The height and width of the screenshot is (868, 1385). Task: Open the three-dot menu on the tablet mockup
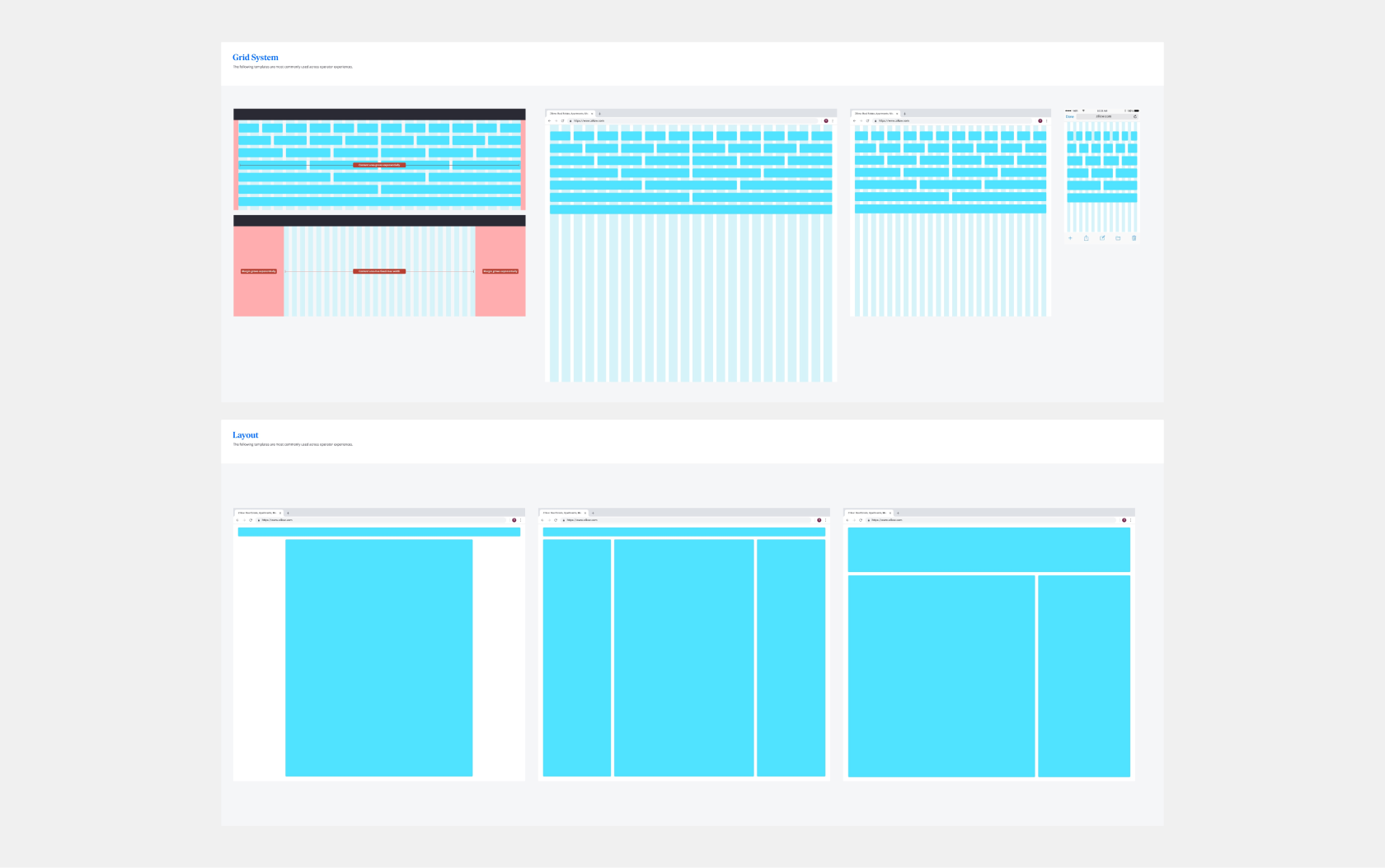click(1047, 120)
